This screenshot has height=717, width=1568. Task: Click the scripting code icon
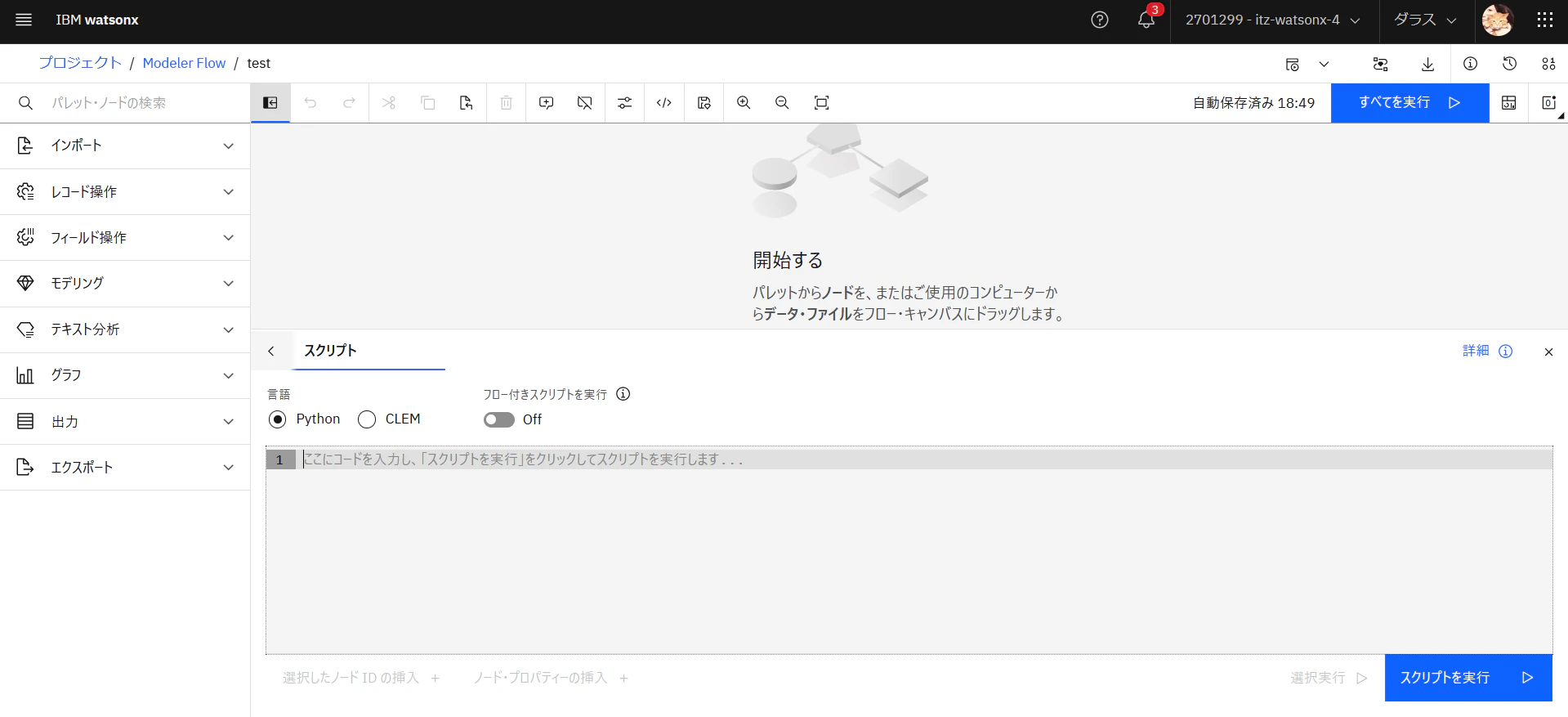click(664, 103)
